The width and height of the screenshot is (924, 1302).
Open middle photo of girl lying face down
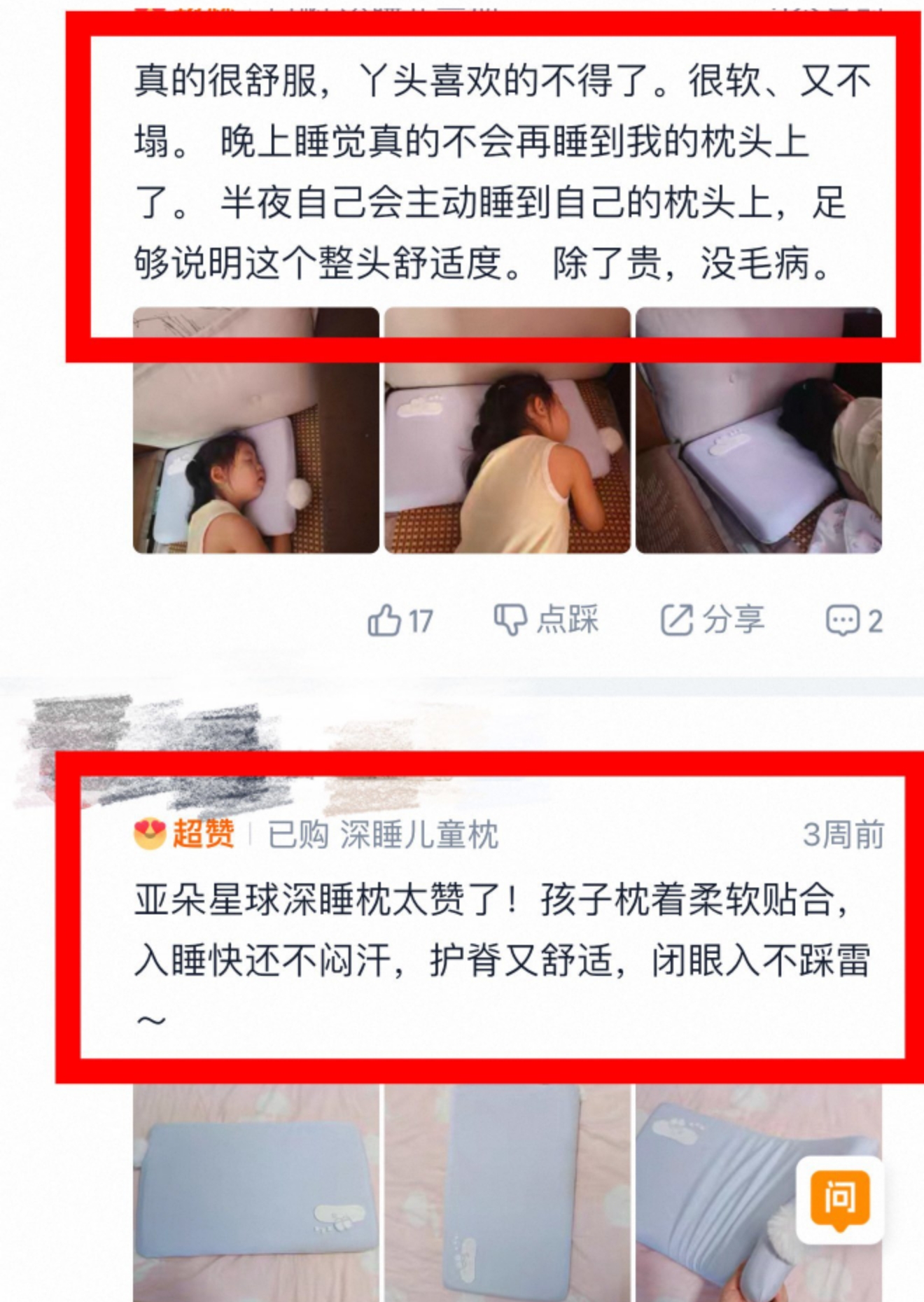pos(507,430)
